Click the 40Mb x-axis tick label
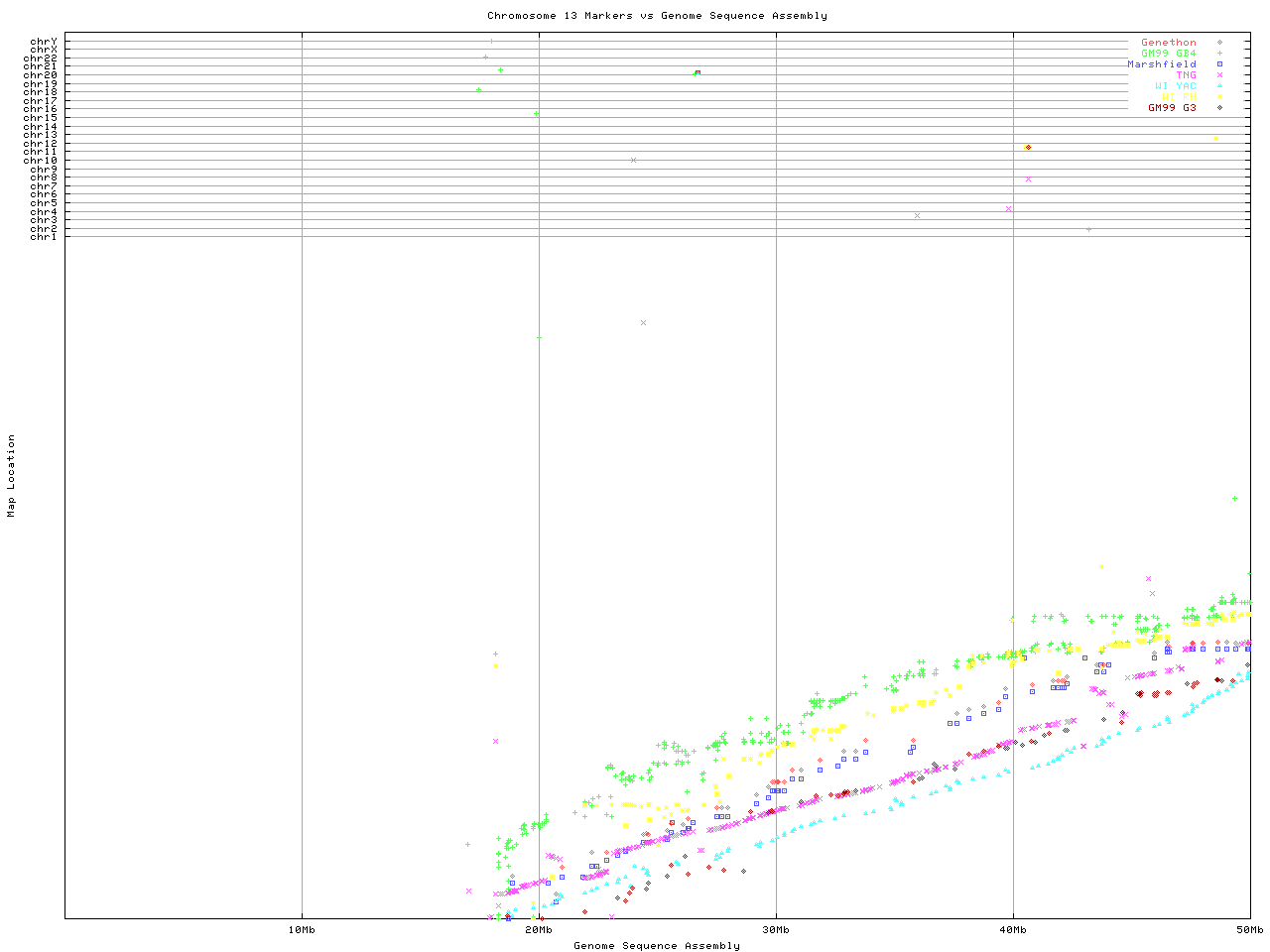The width and height of the screenshot is (1270, 952). [1013, 930]
